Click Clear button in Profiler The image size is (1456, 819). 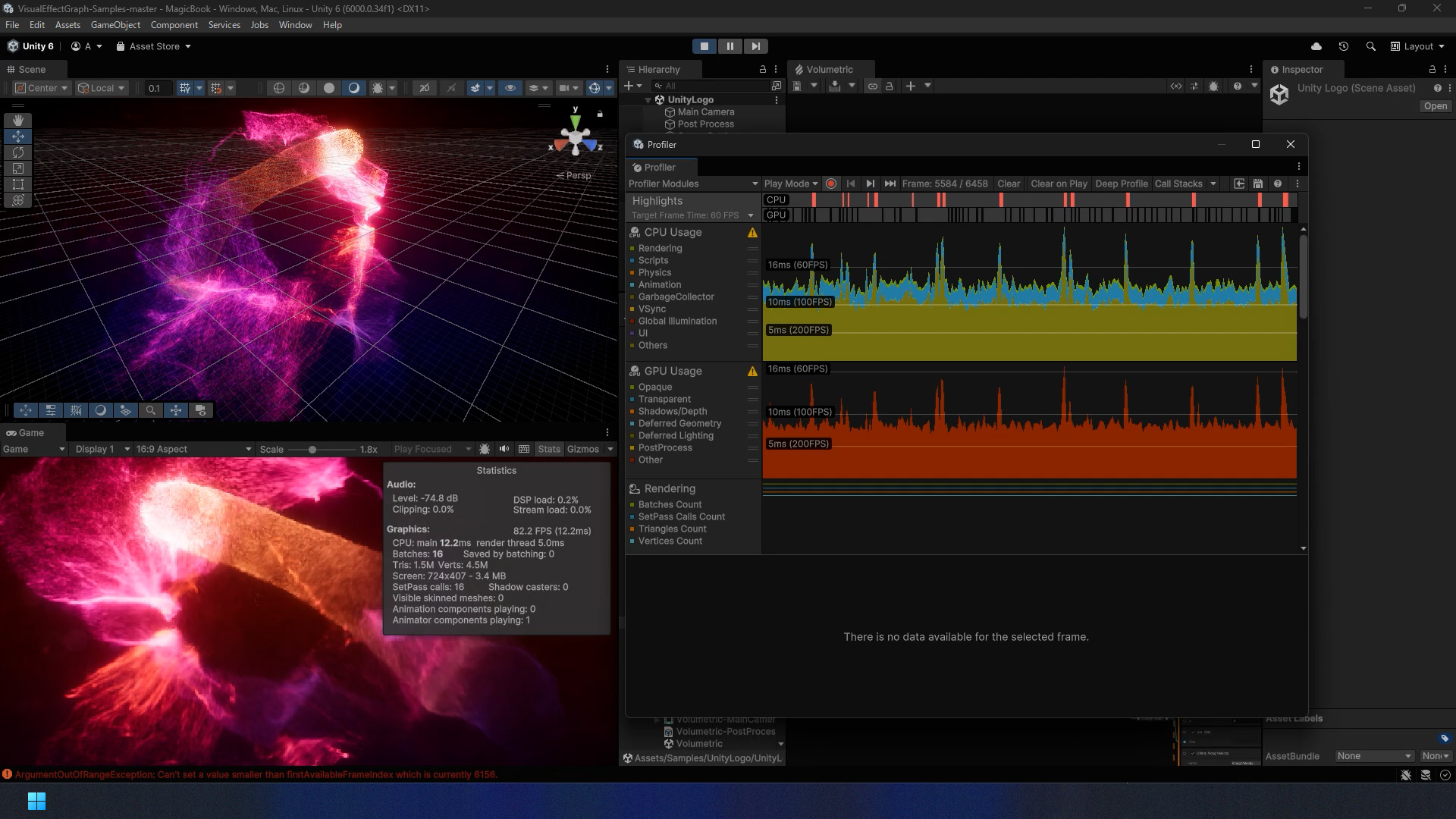coord(1008,184)
